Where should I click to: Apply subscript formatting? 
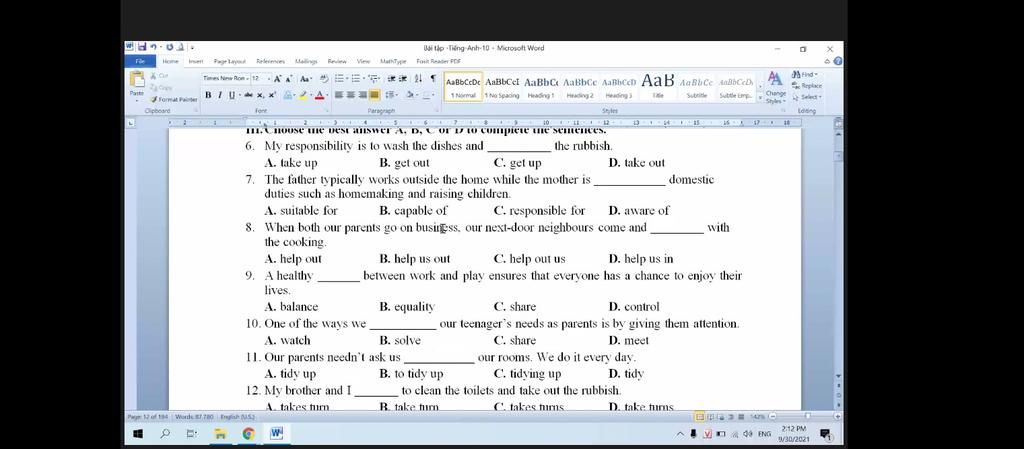tap(260, 94)
